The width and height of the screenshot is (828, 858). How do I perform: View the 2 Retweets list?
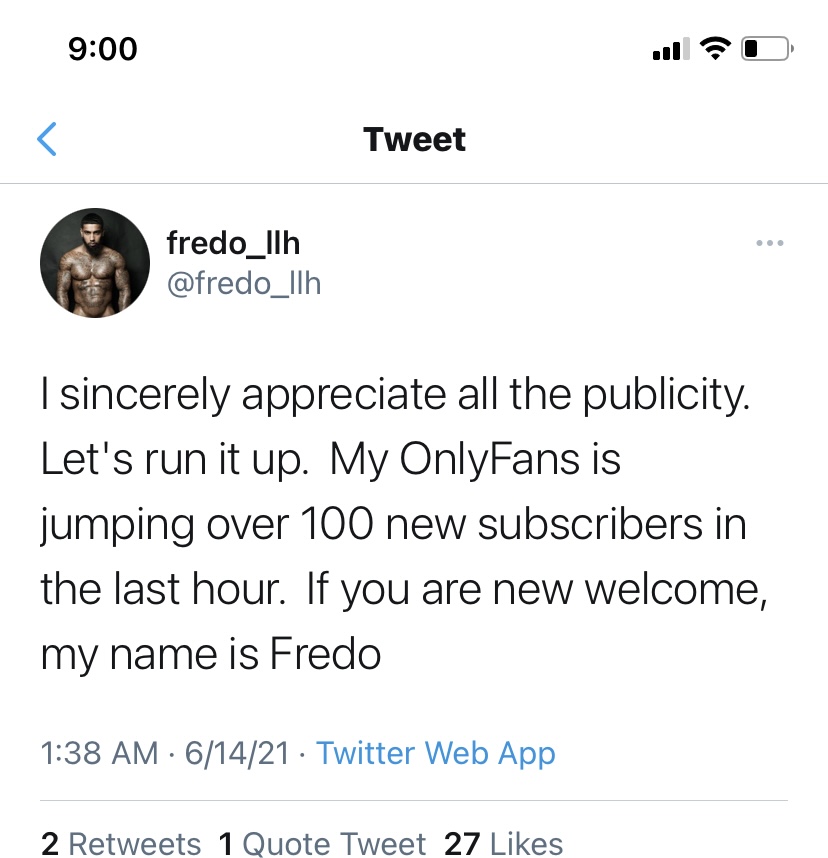pyautogui.click(x=120, y=842)
